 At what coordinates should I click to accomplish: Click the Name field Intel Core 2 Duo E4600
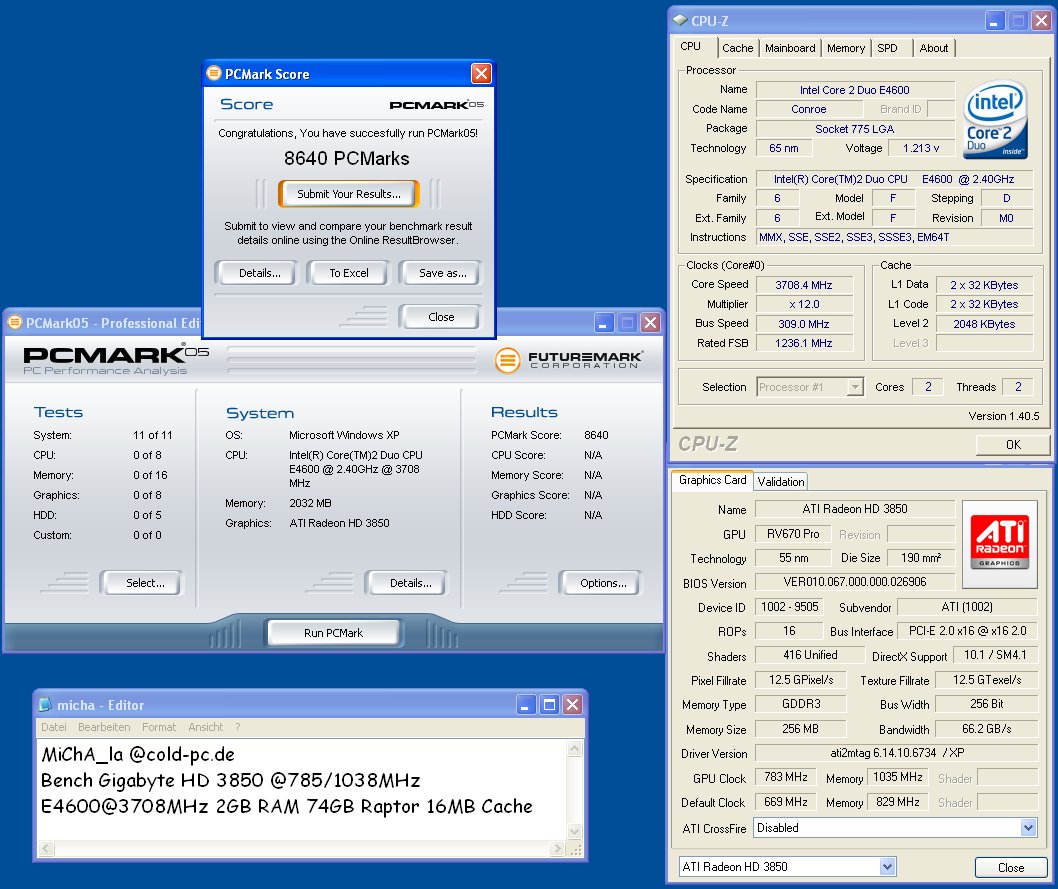click(854, 90)
